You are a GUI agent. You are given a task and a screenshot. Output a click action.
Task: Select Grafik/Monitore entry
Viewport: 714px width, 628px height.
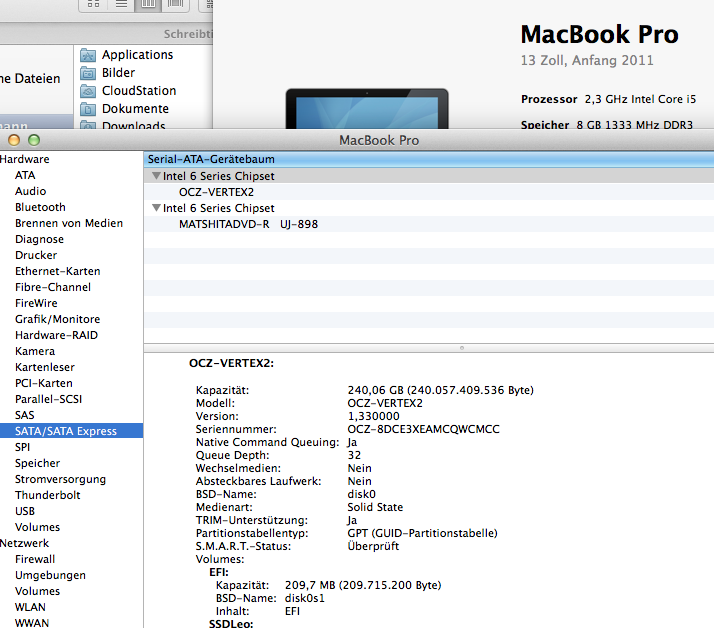coord(57,319)
